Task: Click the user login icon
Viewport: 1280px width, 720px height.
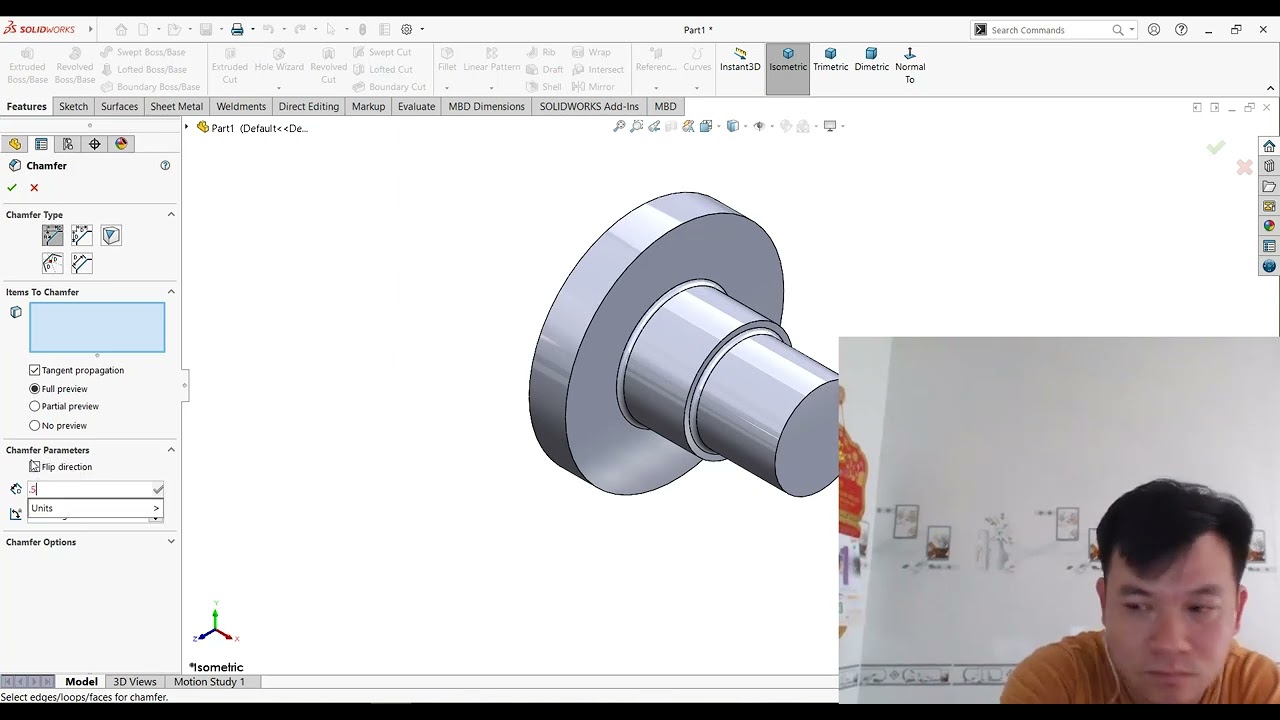Action: point(1154,30)
